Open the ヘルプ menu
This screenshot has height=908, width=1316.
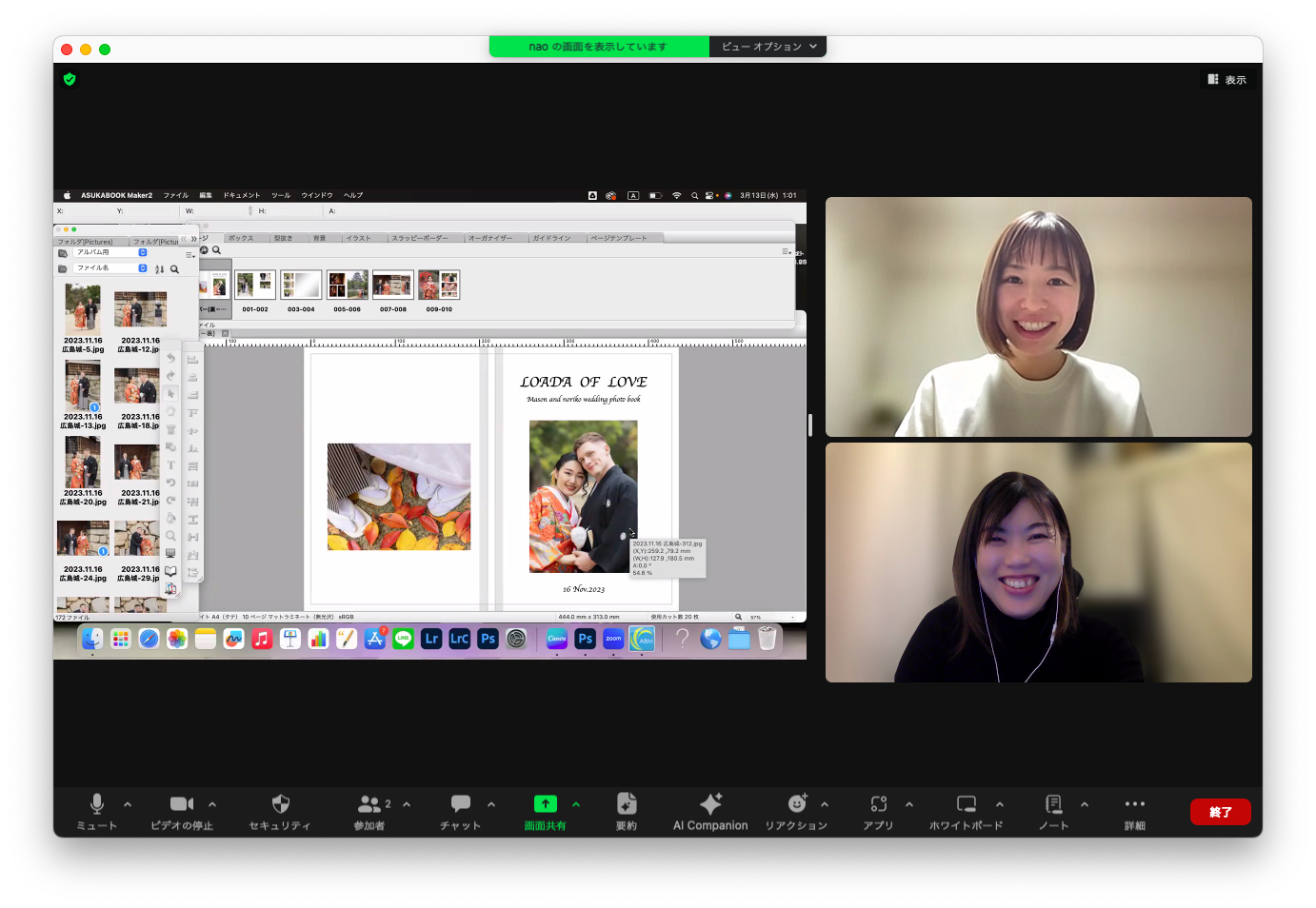point(353,195)
